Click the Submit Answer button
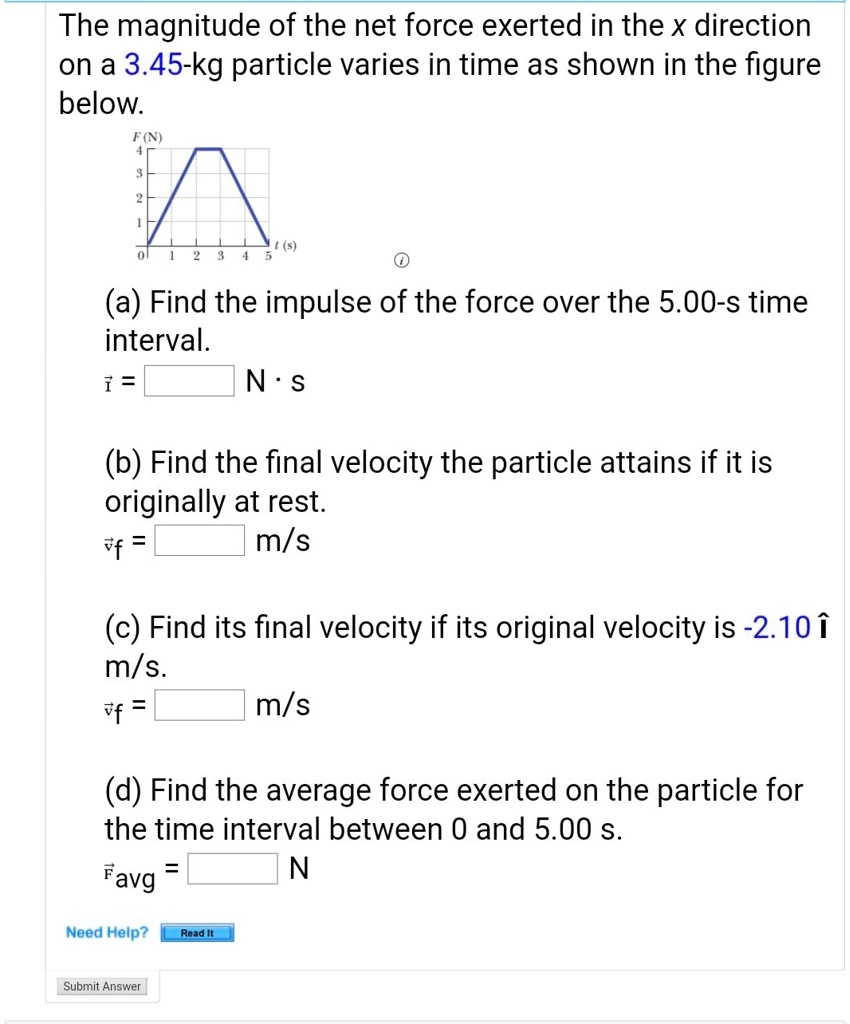850x1024 pixels. [x=101, y=986]
